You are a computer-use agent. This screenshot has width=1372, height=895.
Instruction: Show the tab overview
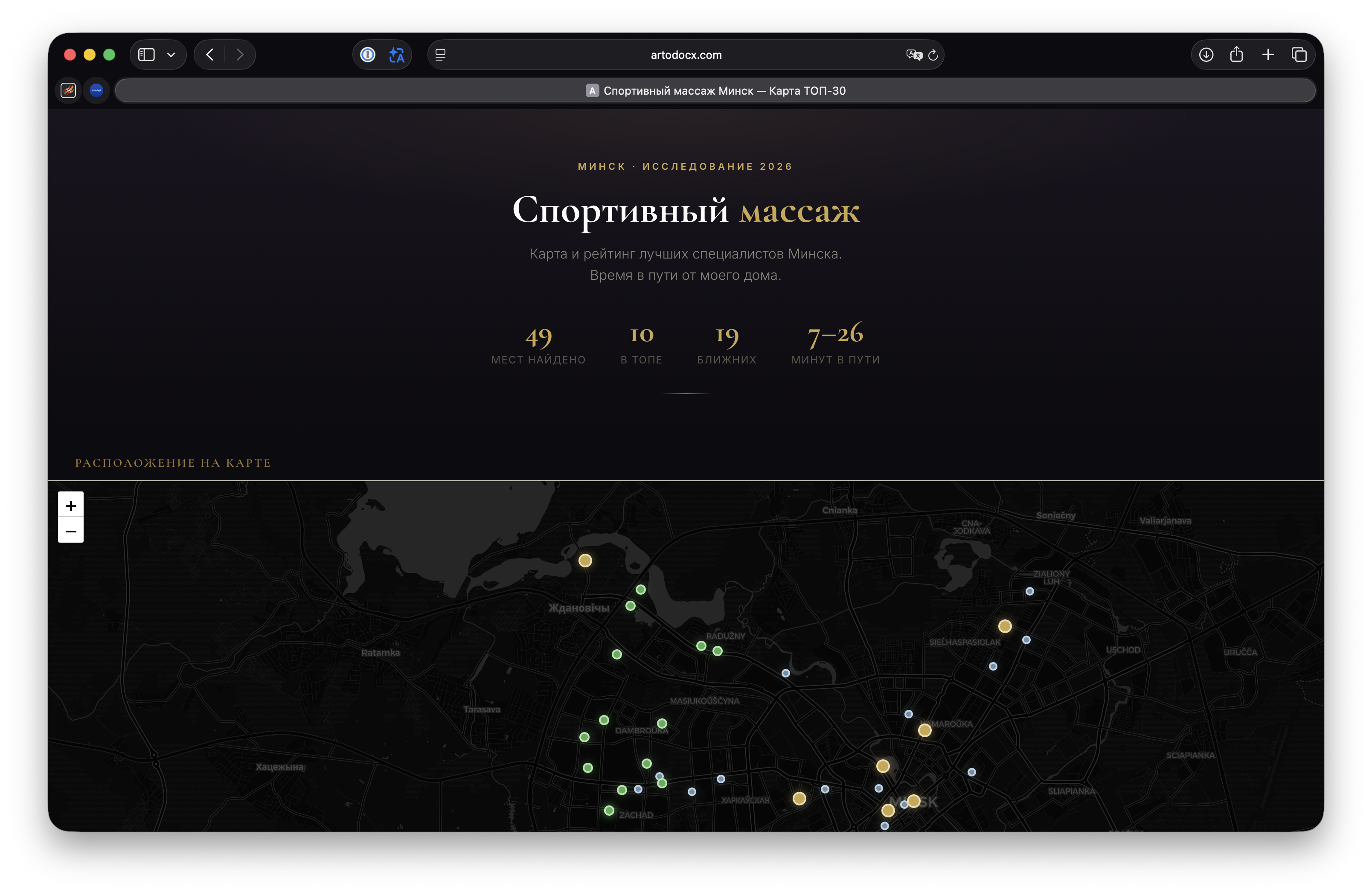coord(1299,55)
